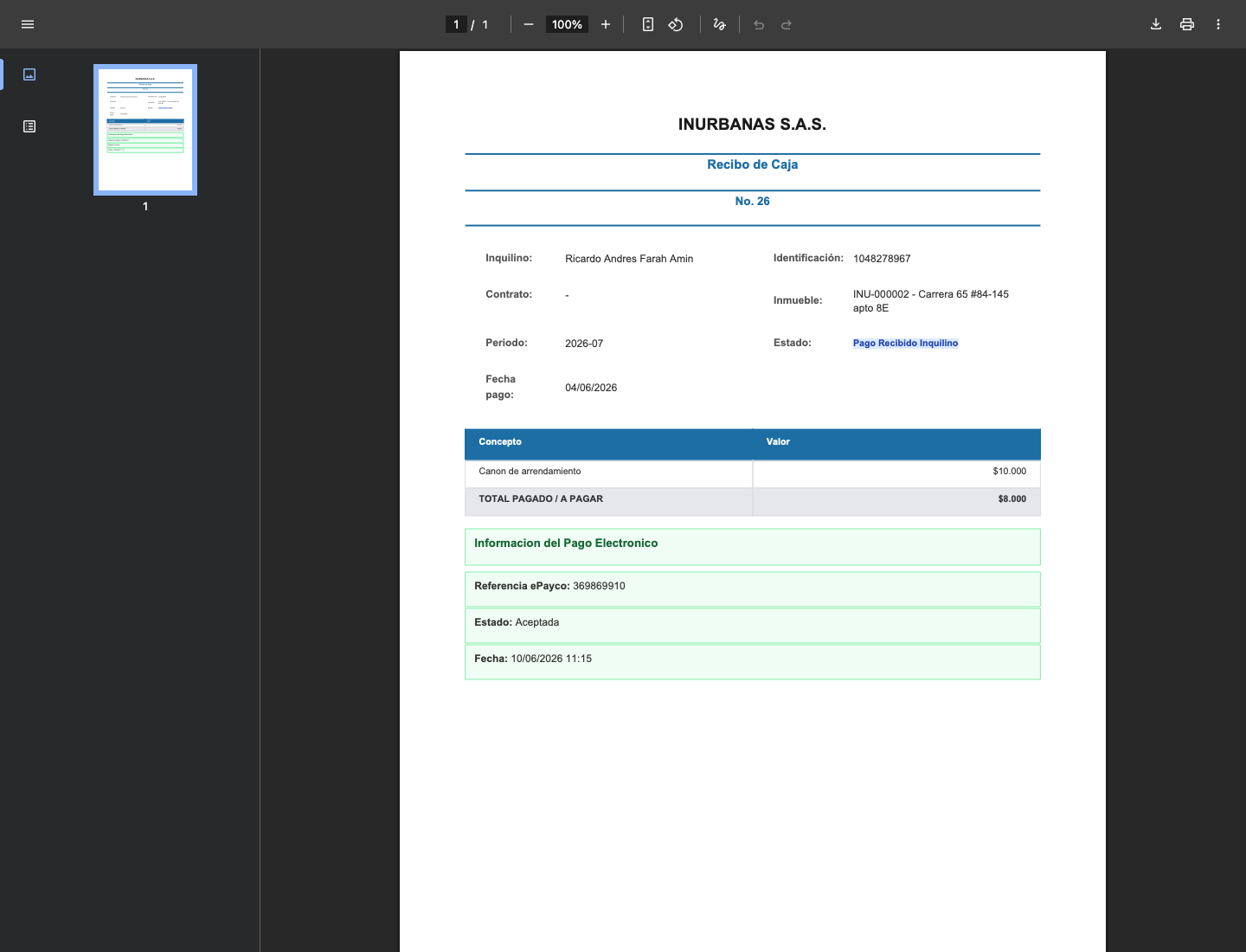Click the 100% zoom level field
This screenshot has height=952, width=1246.
pyautogui.click(x=567, y=24)
